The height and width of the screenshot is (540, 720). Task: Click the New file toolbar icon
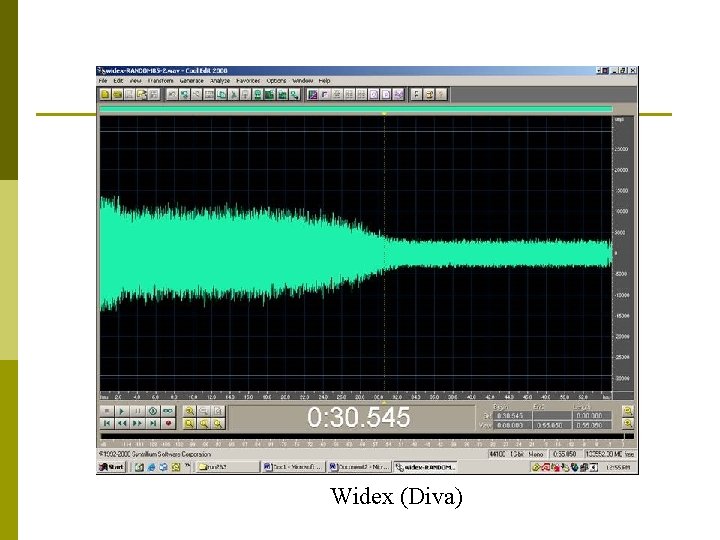click(105, 95)
